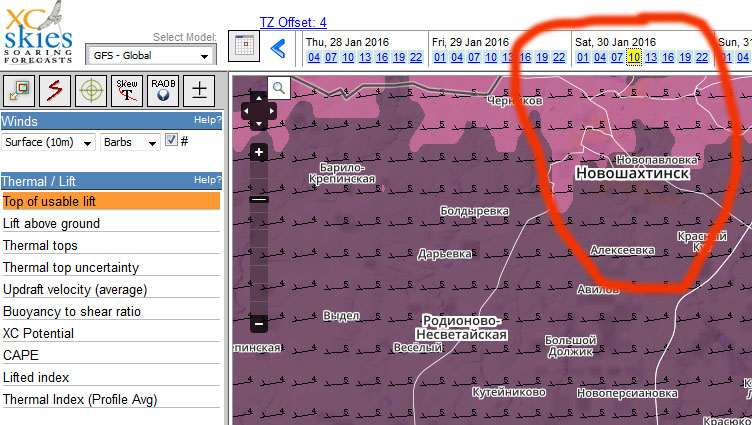
Task: Click the map search magnifier icon
Action: tap(277, 89)
